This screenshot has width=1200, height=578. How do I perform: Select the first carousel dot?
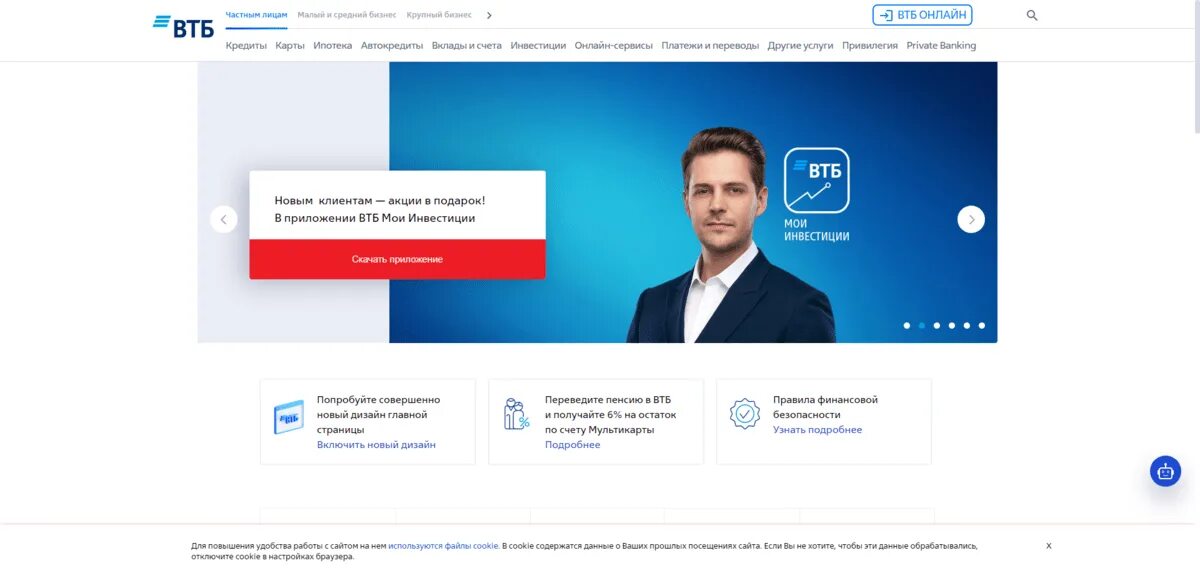(x=907, y=325)
